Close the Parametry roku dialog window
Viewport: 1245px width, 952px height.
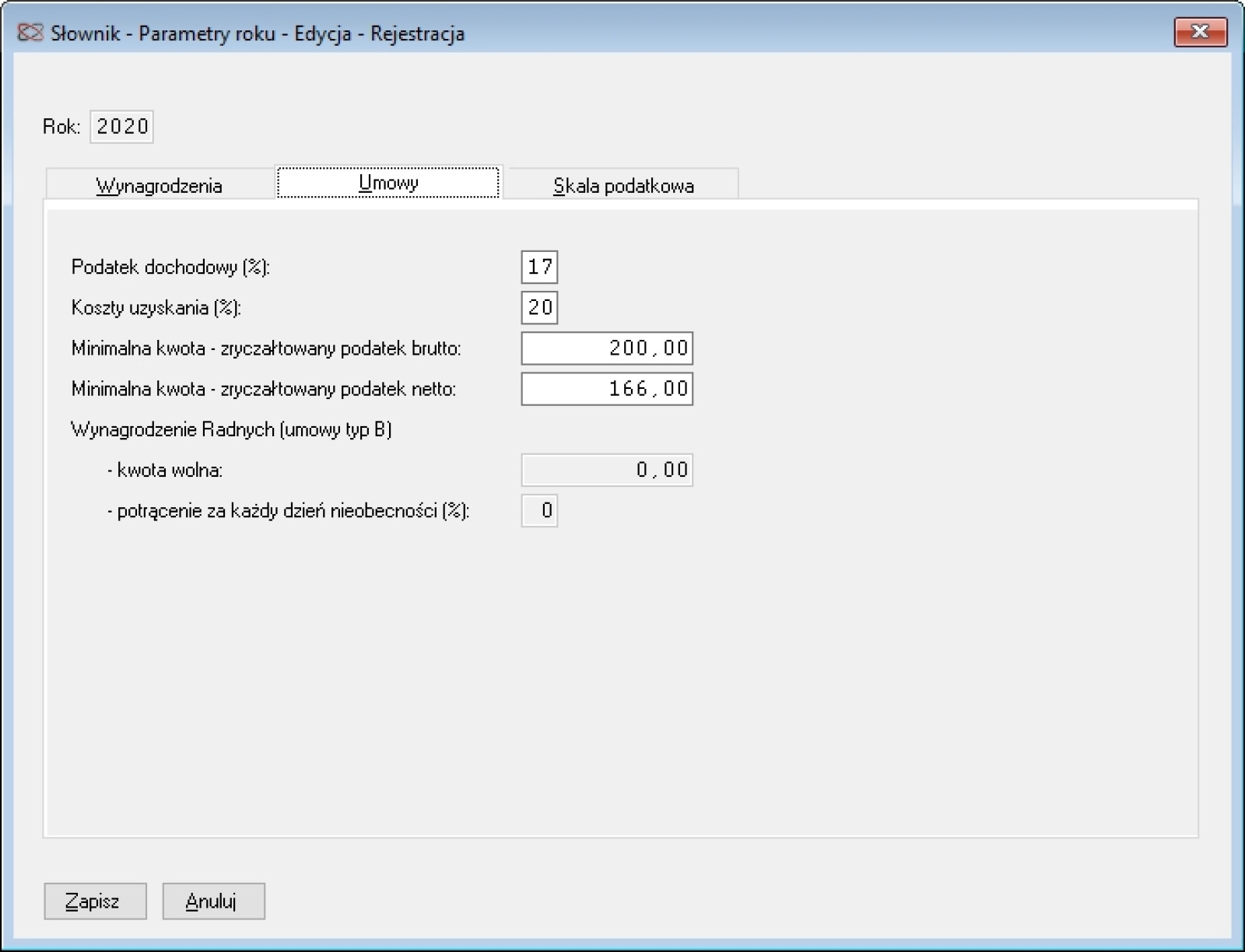tap(1200, 33)
